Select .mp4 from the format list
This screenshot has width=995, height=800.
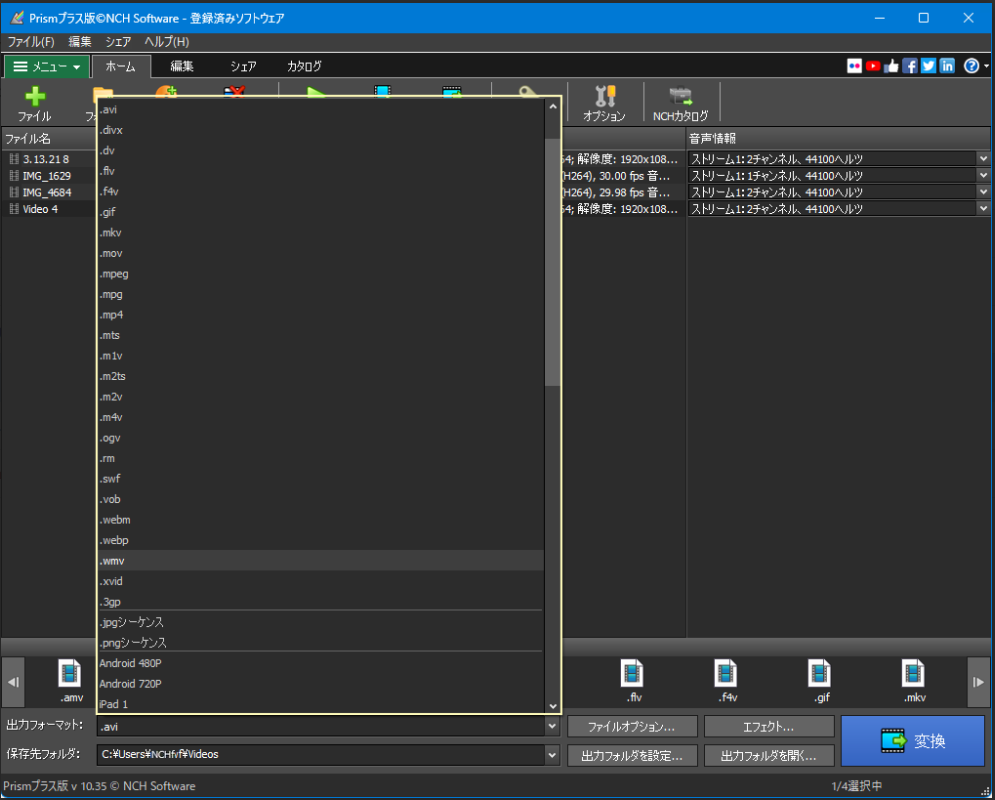320,315
